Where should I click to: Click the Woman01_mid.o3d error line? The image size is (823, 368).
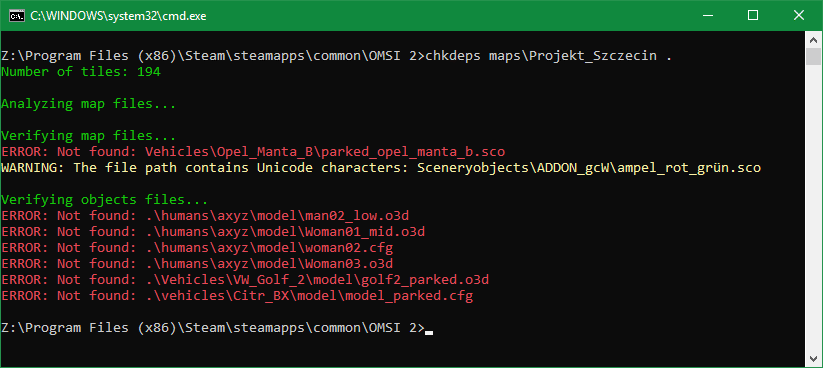213,232
